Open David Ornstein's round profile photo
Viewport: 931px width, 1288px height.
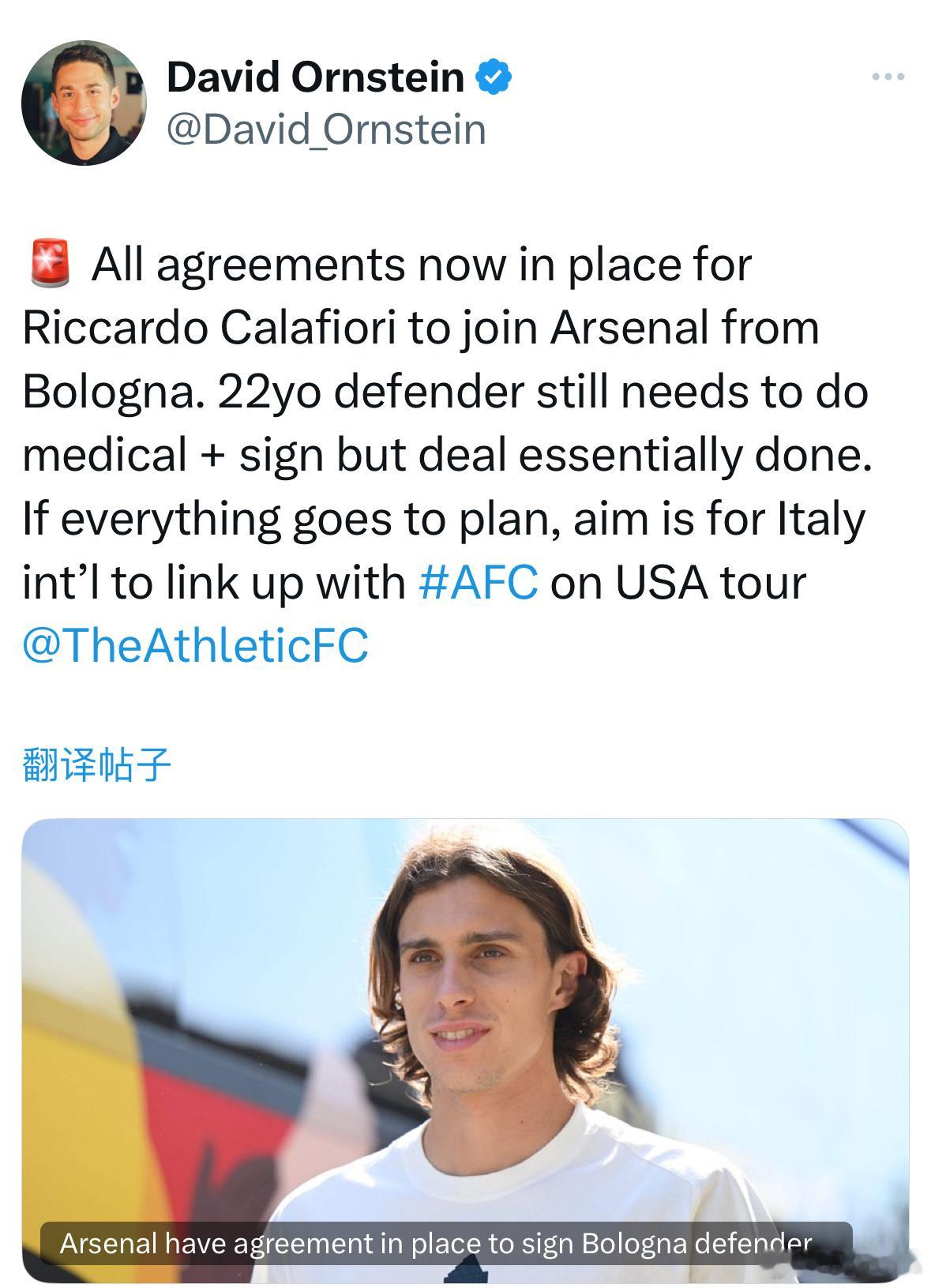[x=84, y=103]
